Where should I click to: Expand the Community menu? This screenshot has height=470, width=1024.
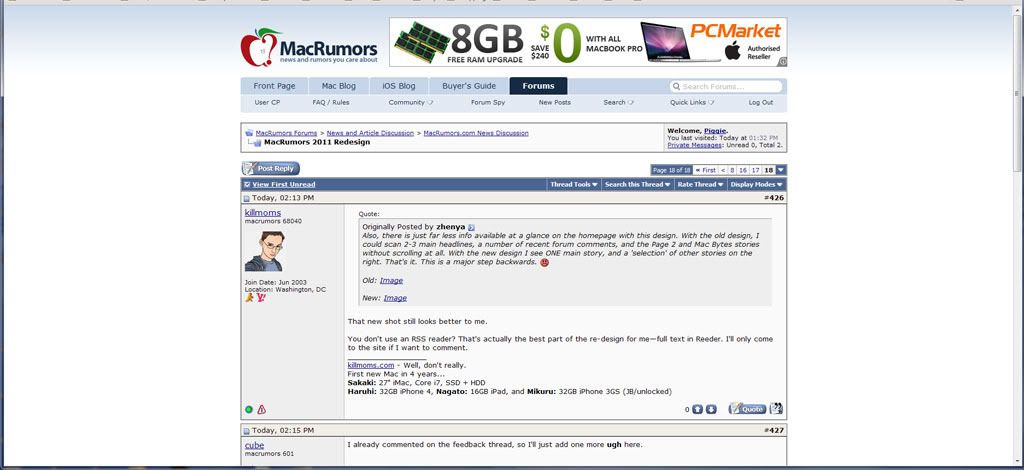411,102
